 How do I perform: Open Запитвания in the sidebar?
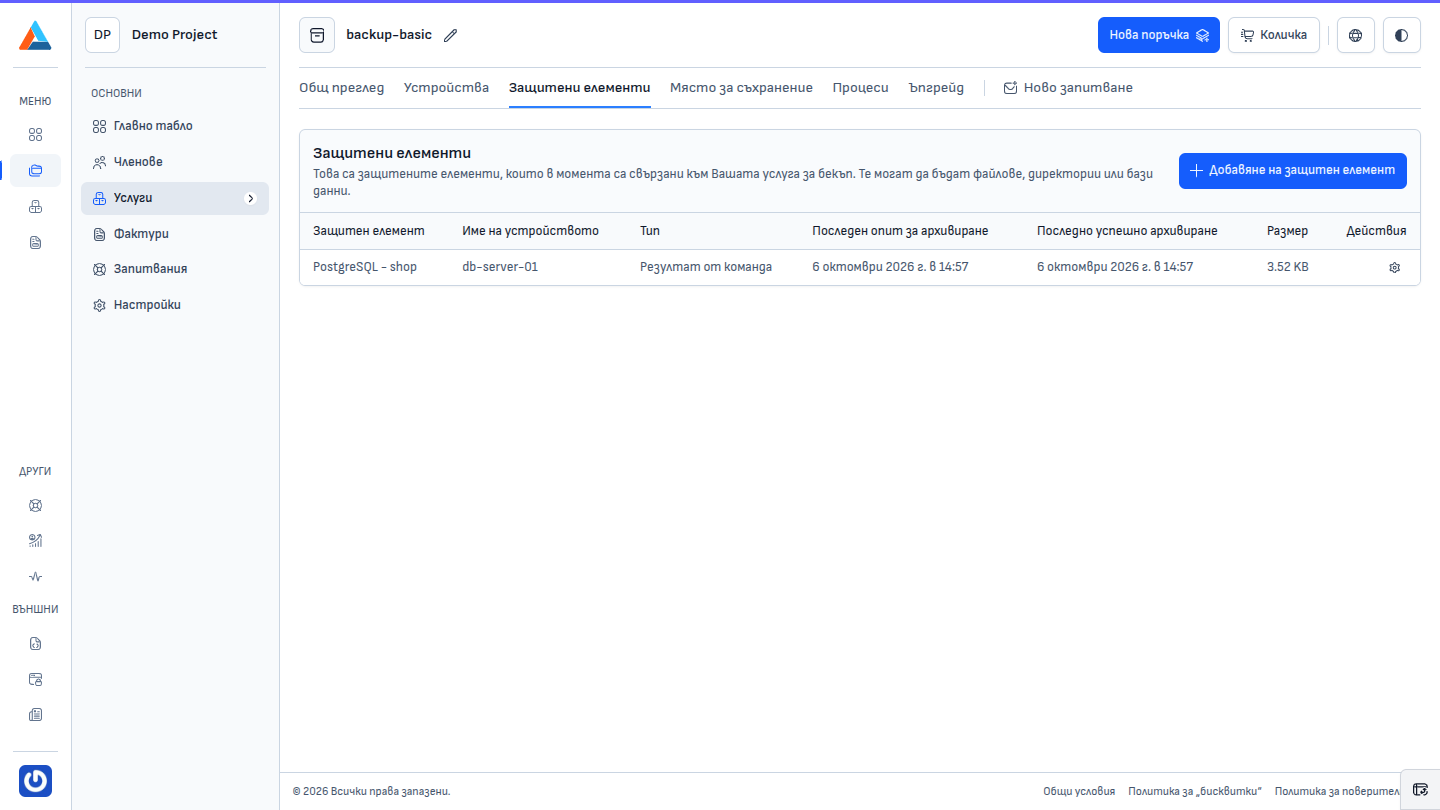(175, 269)
